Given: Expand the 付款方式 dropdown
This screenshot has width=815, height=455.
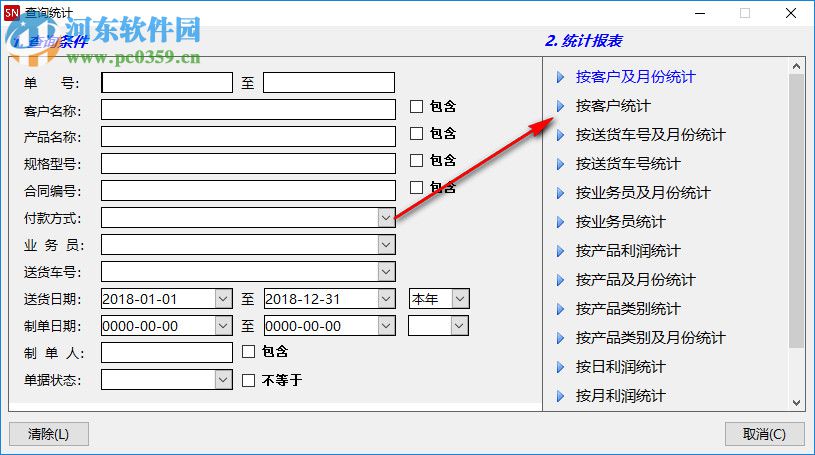Looking at the screenshot, I should point(386,218).
